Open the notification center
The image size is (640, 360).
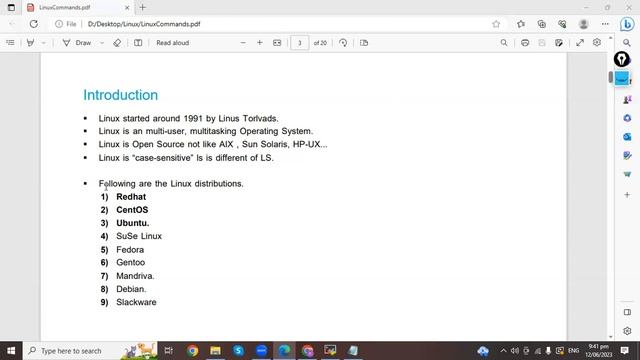[624, 351]
